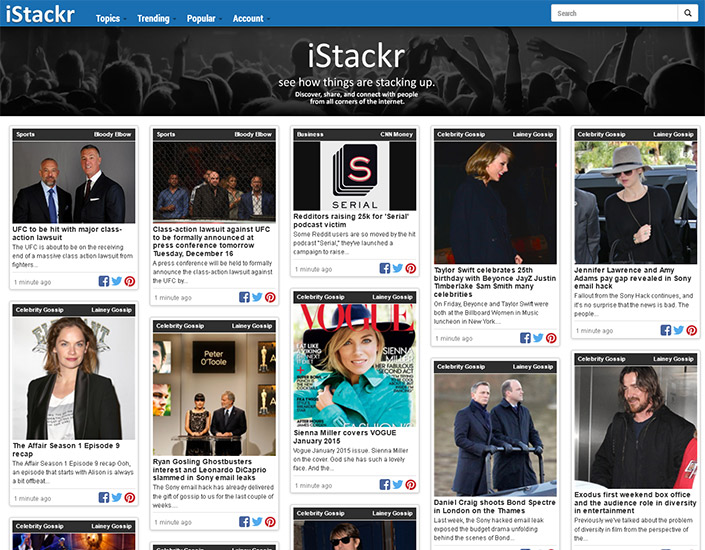The image size is (705, 550).
Task: Open the Serial podcast logo thumbnail
Action: [355, 176]
